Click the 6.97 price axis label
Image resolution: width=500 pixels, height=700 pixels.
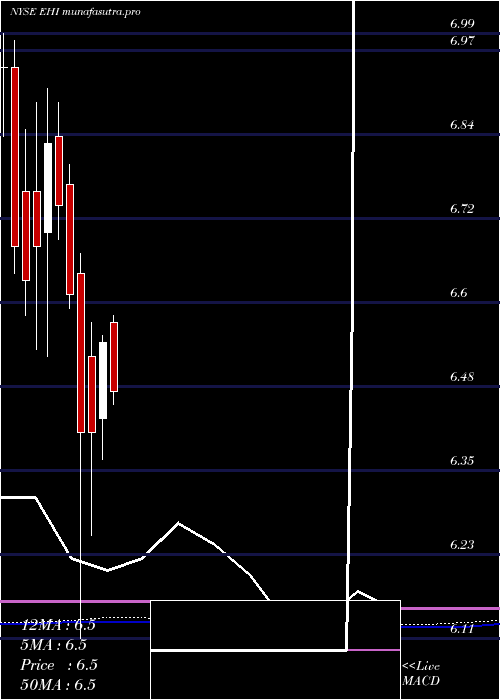point(462,41)
